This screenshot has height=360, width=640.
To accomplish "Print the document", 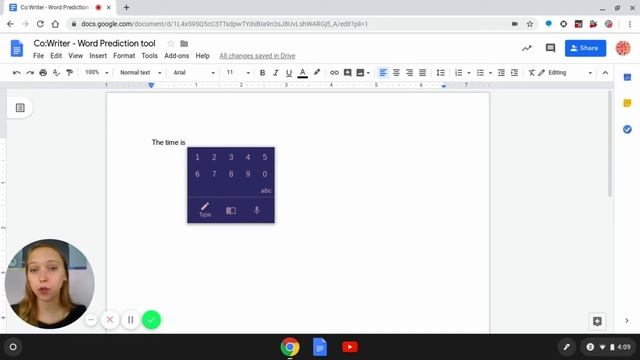I will (x=43, y=73).
